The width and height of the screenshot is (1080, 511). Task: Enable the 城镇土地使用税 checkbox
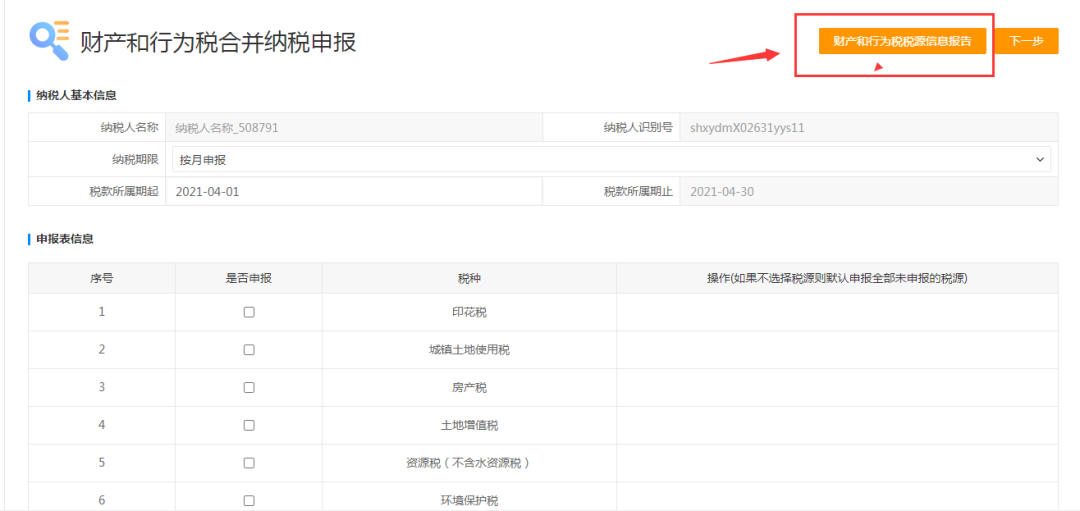point(249,350)
